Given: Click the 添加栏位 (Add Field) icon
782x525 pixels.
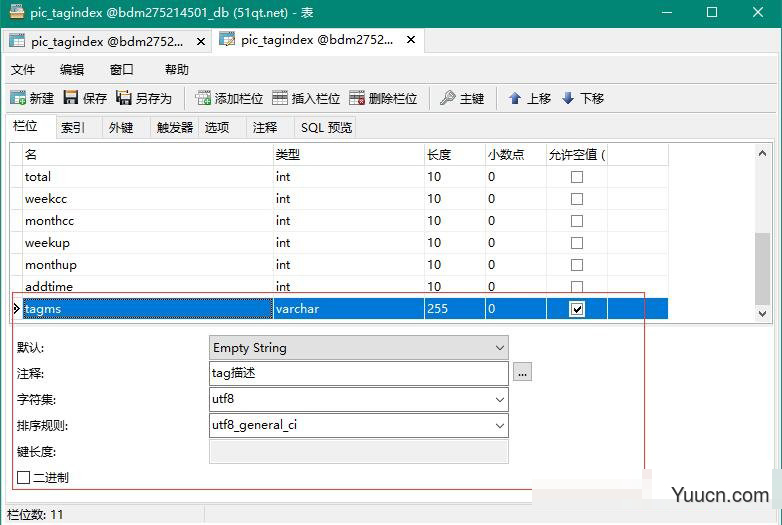Looking at the screenshot, I should click(x=203, y=98).
